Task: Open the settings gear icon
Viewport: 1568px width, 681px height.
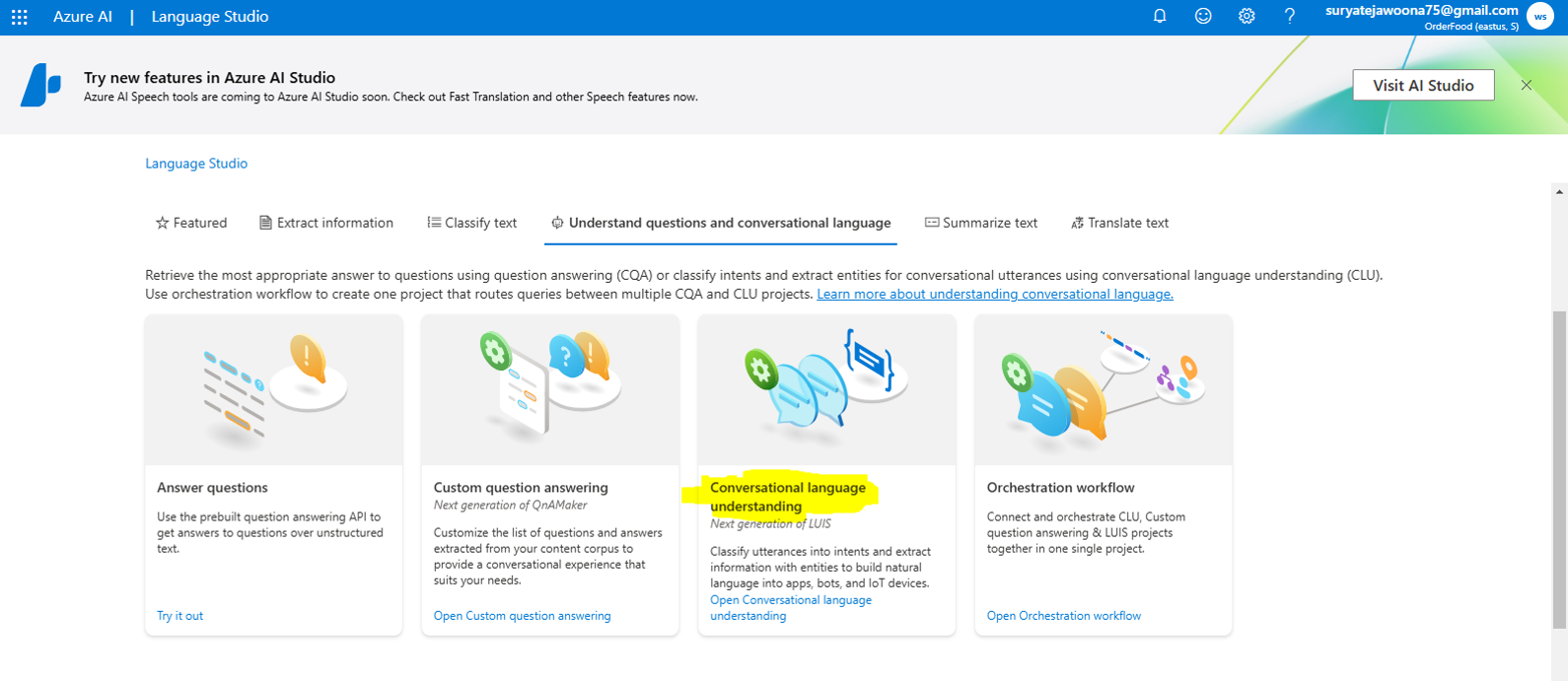Action: point(1247,17)
